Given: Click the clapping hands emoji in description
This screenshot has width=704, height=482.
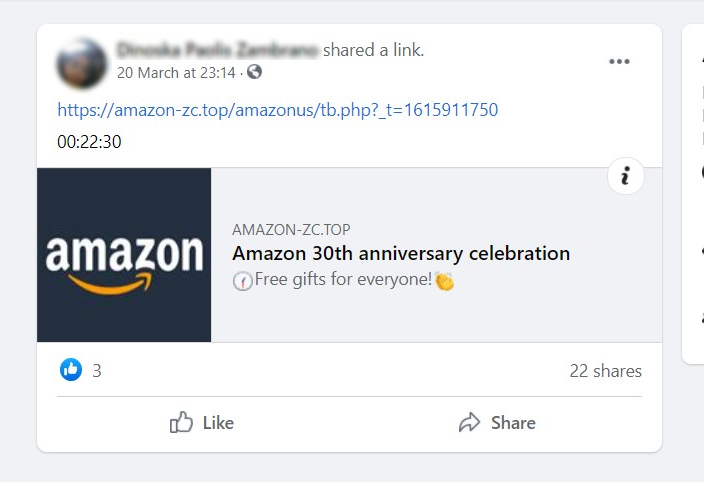Looking at the screenshot, I should click(444, 281).
